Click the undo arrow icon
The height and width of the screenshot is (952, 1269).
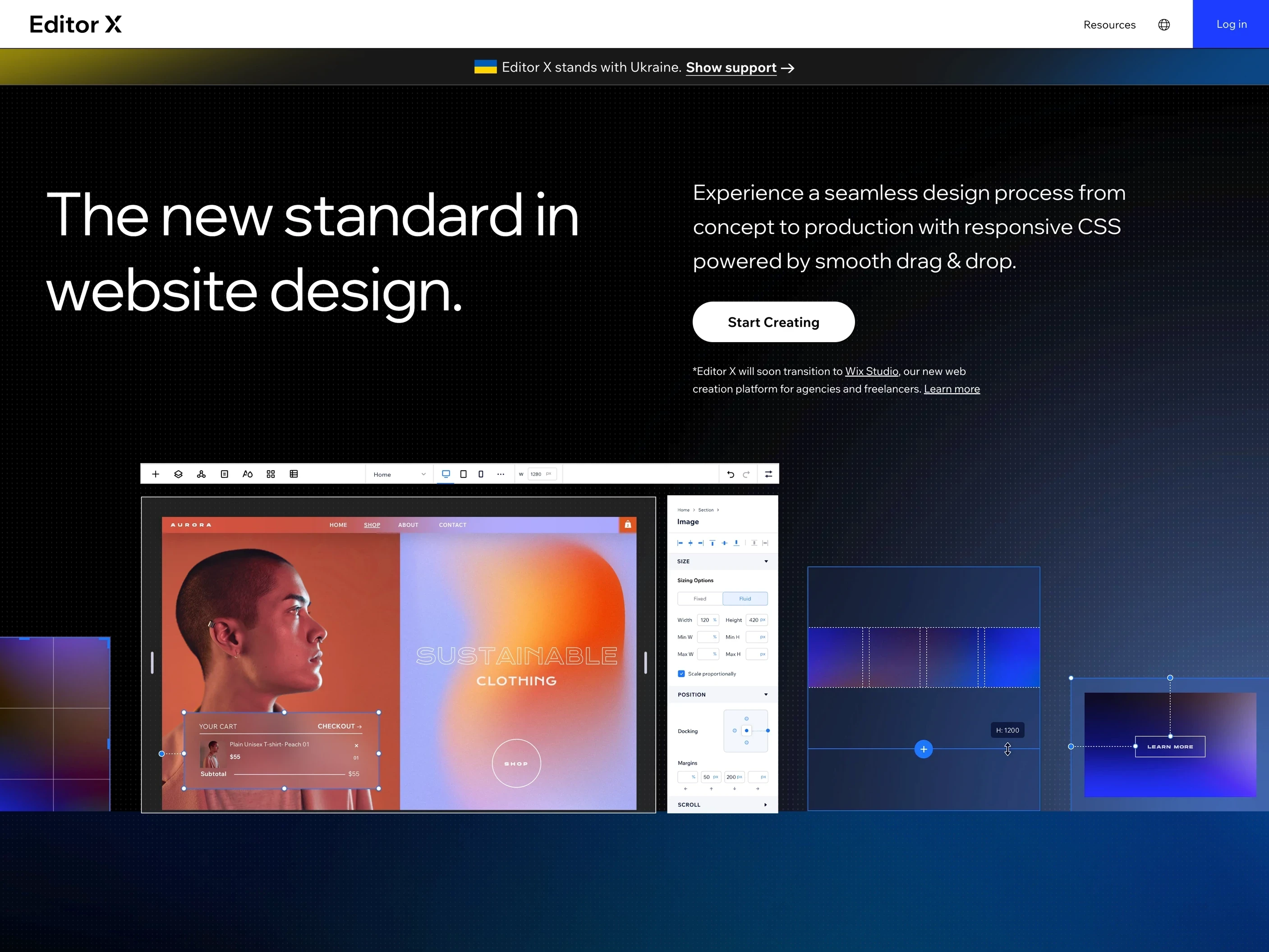pos(730,474)
